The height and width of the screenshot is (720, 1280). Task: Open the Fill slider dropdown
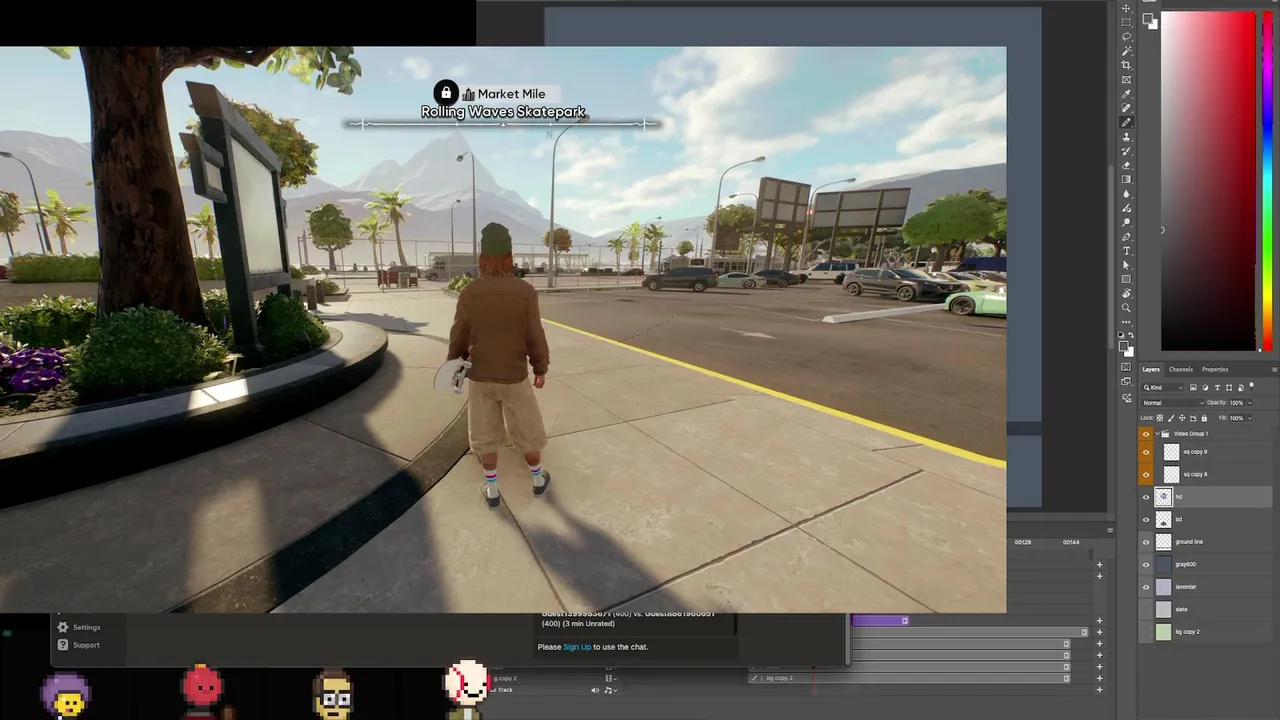point(1250,418)
